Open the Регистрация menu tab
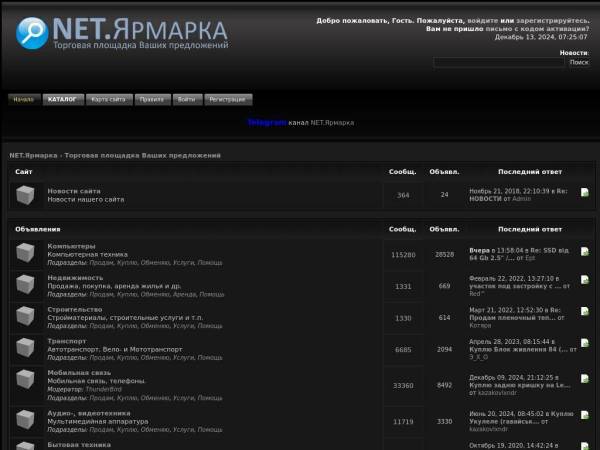This screenshot has width=600, height=450. pos(228,100)
